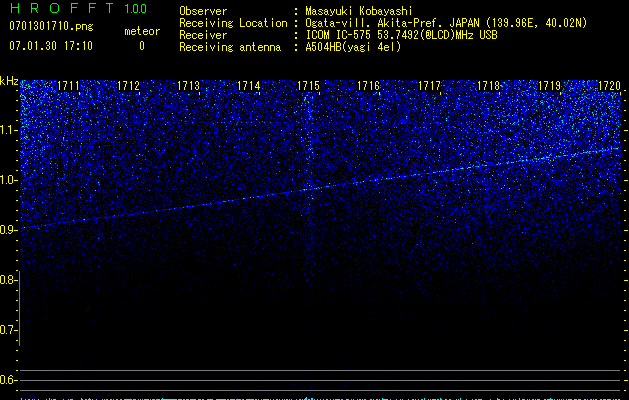Click the 1716 time marker
629x400 pixels.
(368, 86)
